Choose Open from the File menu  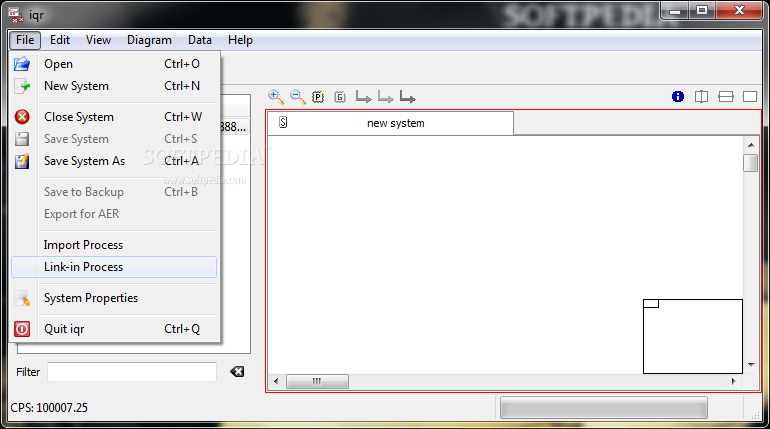(x=114, y=64)
